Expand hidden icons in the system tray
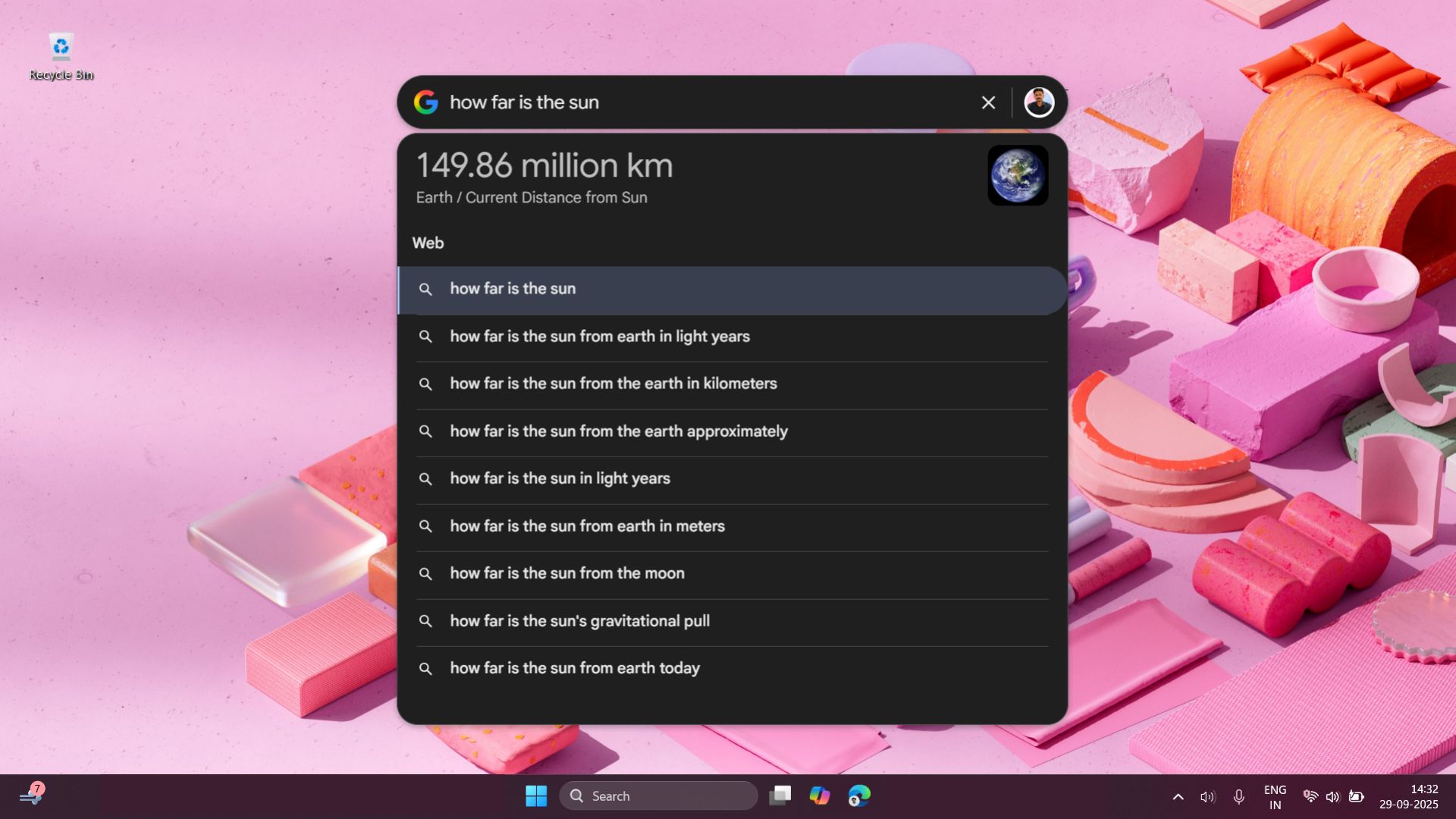 click(1178, 796)
